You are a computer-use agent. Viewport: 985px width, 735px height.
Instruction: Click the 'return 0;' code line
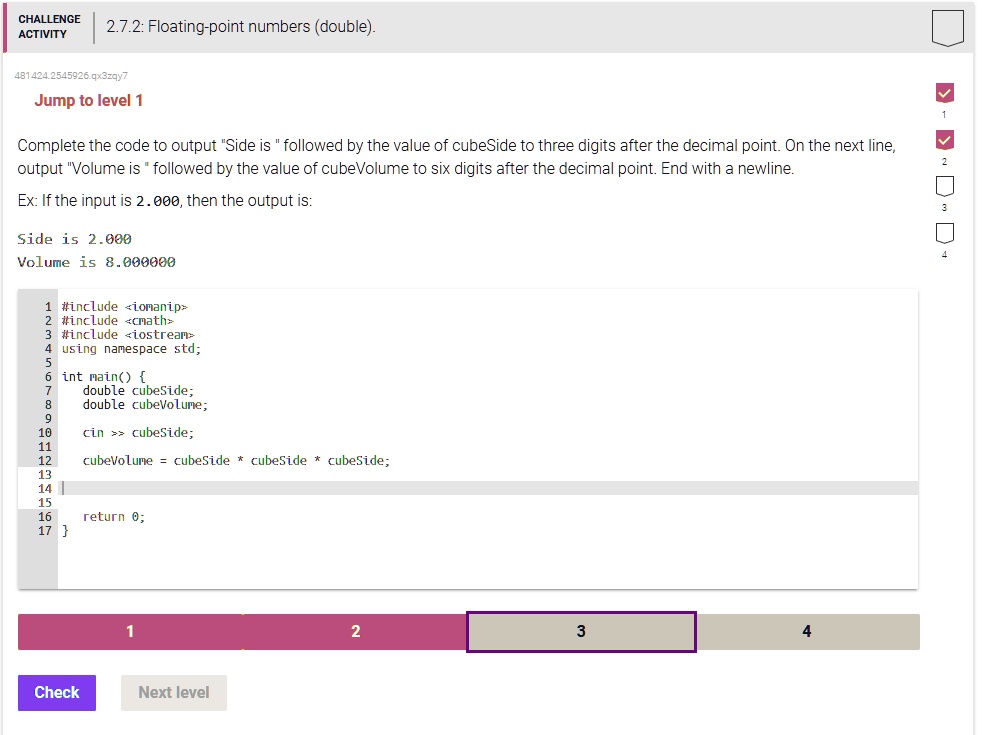click(114, 516)
